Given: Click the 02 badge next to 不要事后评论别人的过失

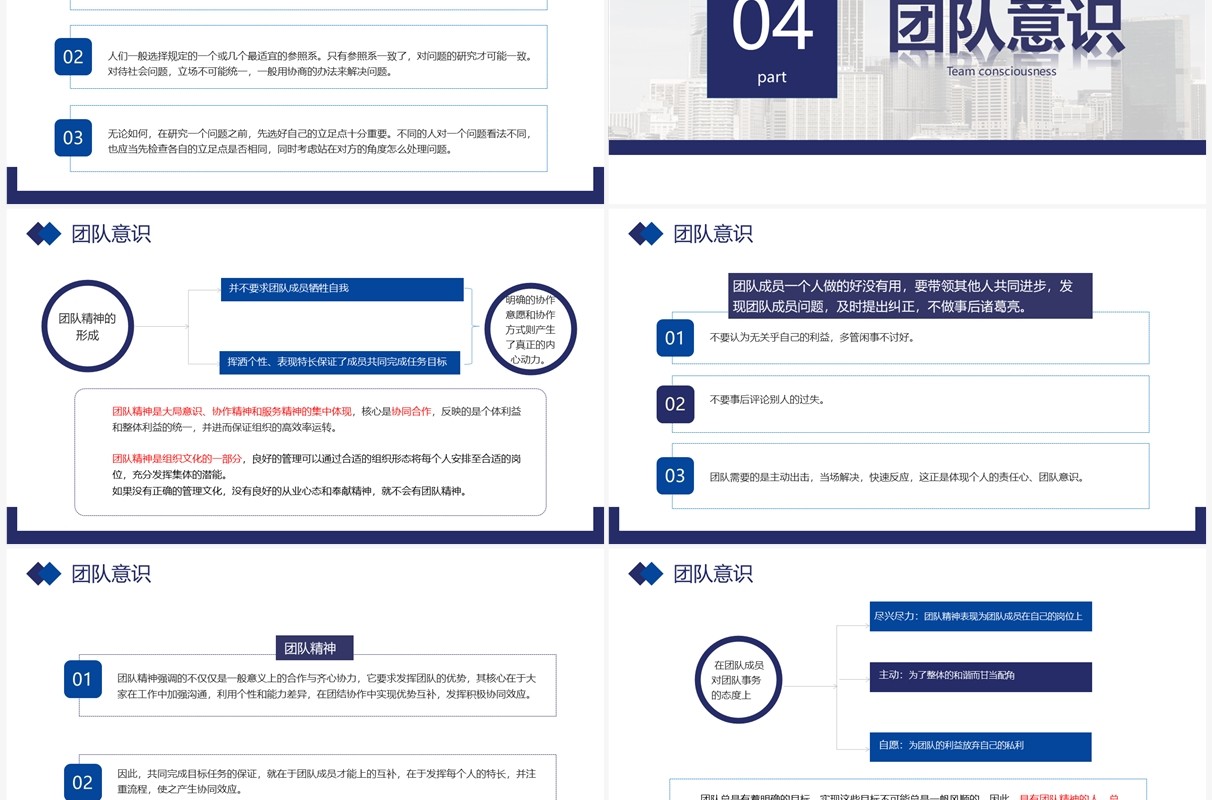Looking at the screenshot, I should [x=675, y=404].
